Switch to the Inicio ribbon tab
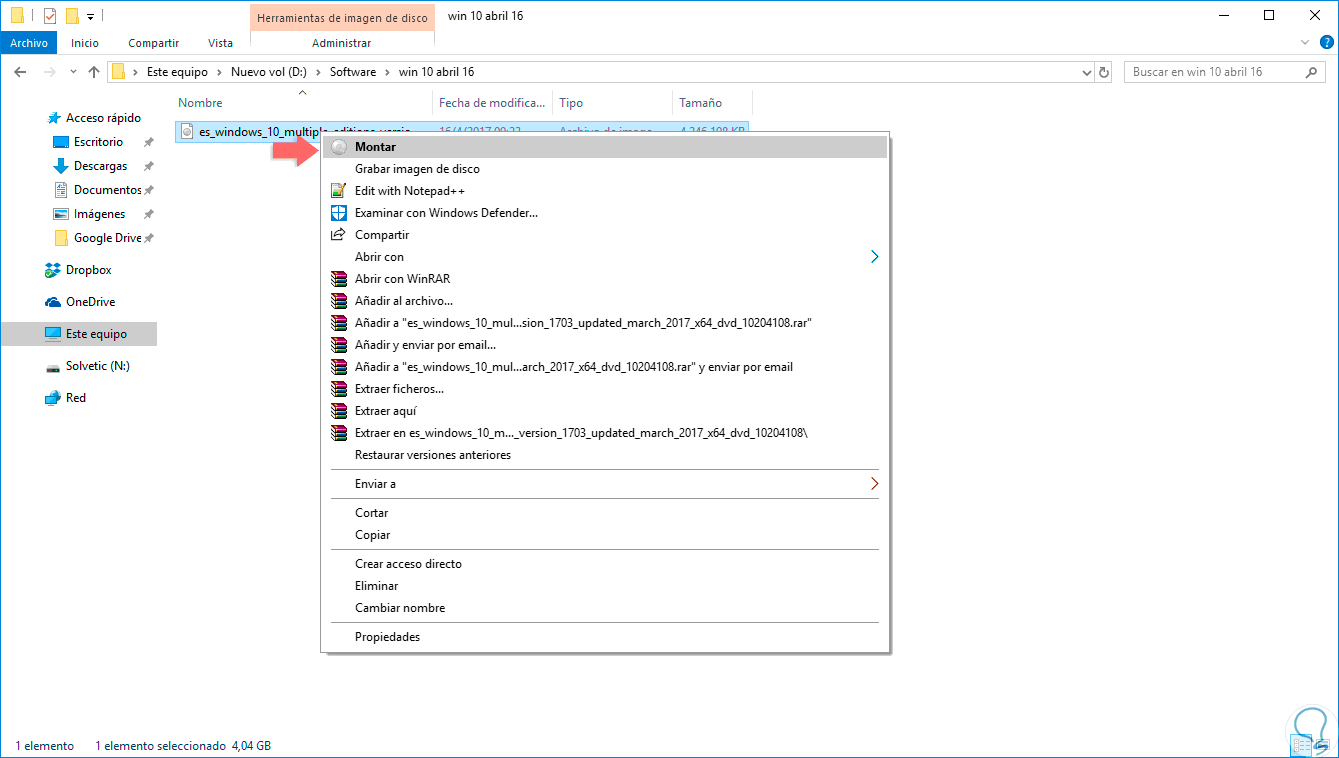 coord(85,43)
